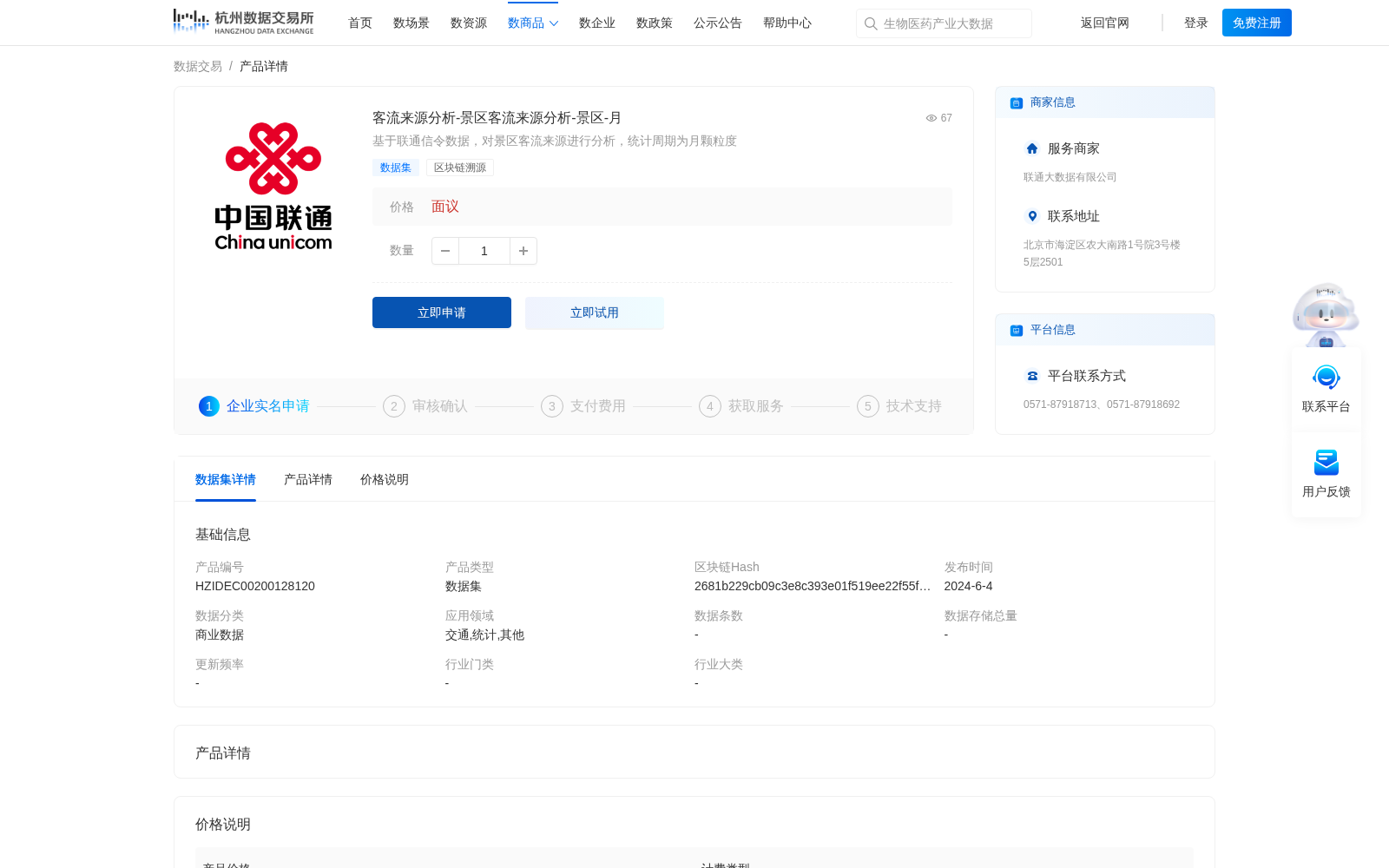
Task: Click the search magnifier icon
Action: 871,23
